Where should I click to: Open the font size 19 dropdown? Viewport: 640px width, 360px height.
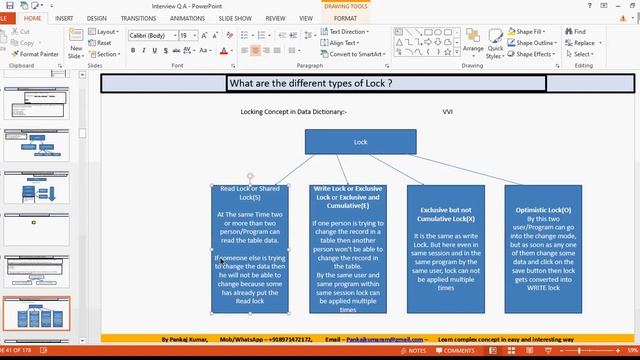pyautogui.click(x=194, y=36)
